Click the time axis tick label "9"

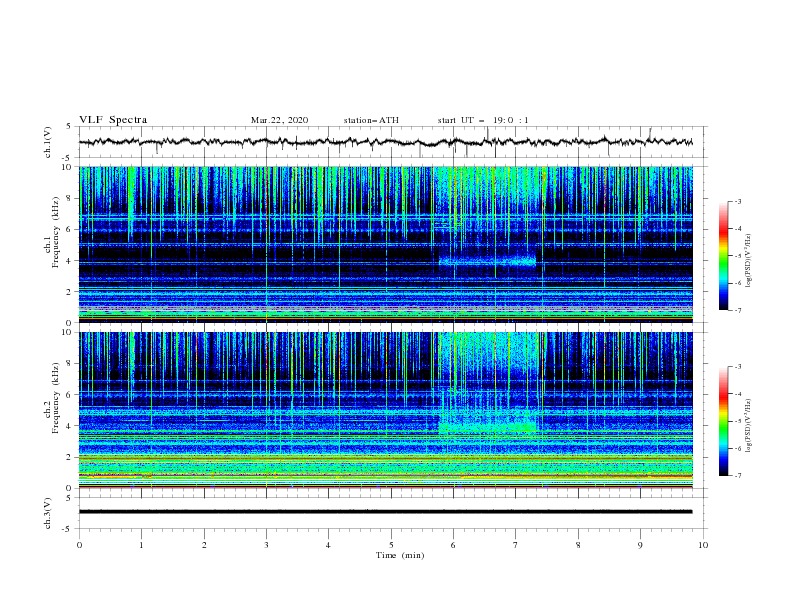pyautogui.click(x=640, y=545)
